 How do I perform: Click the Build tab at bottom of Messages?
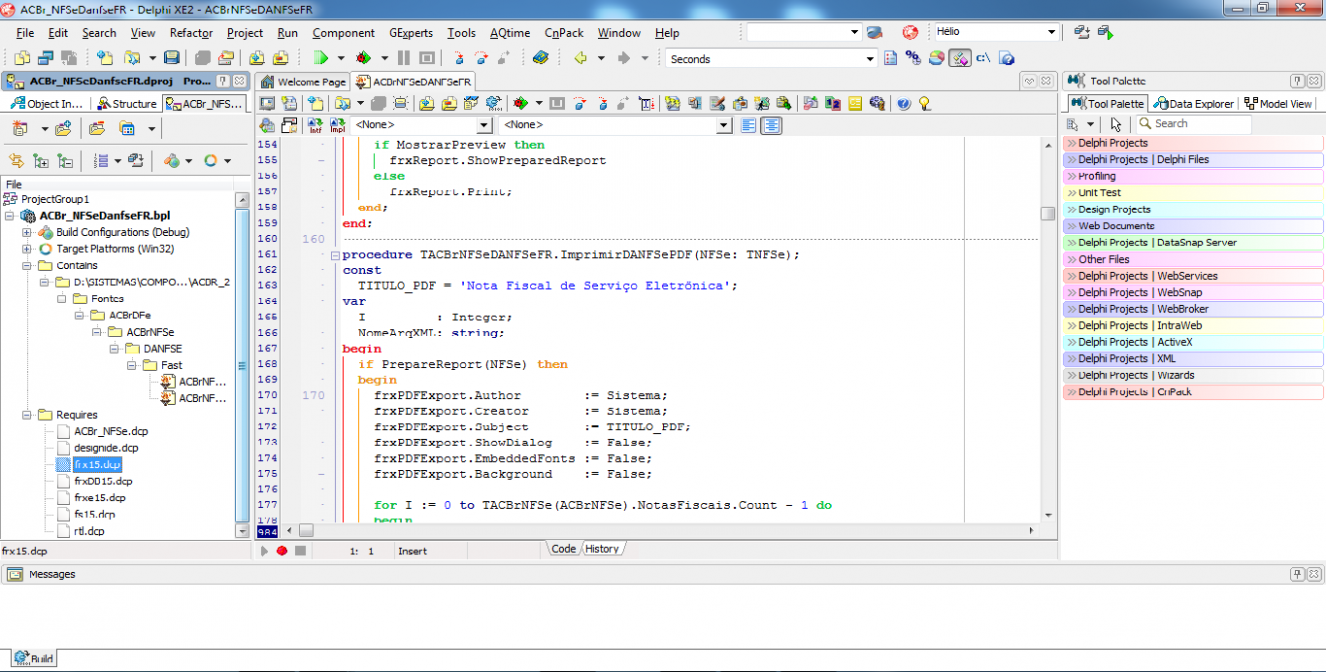pos(33,659)
